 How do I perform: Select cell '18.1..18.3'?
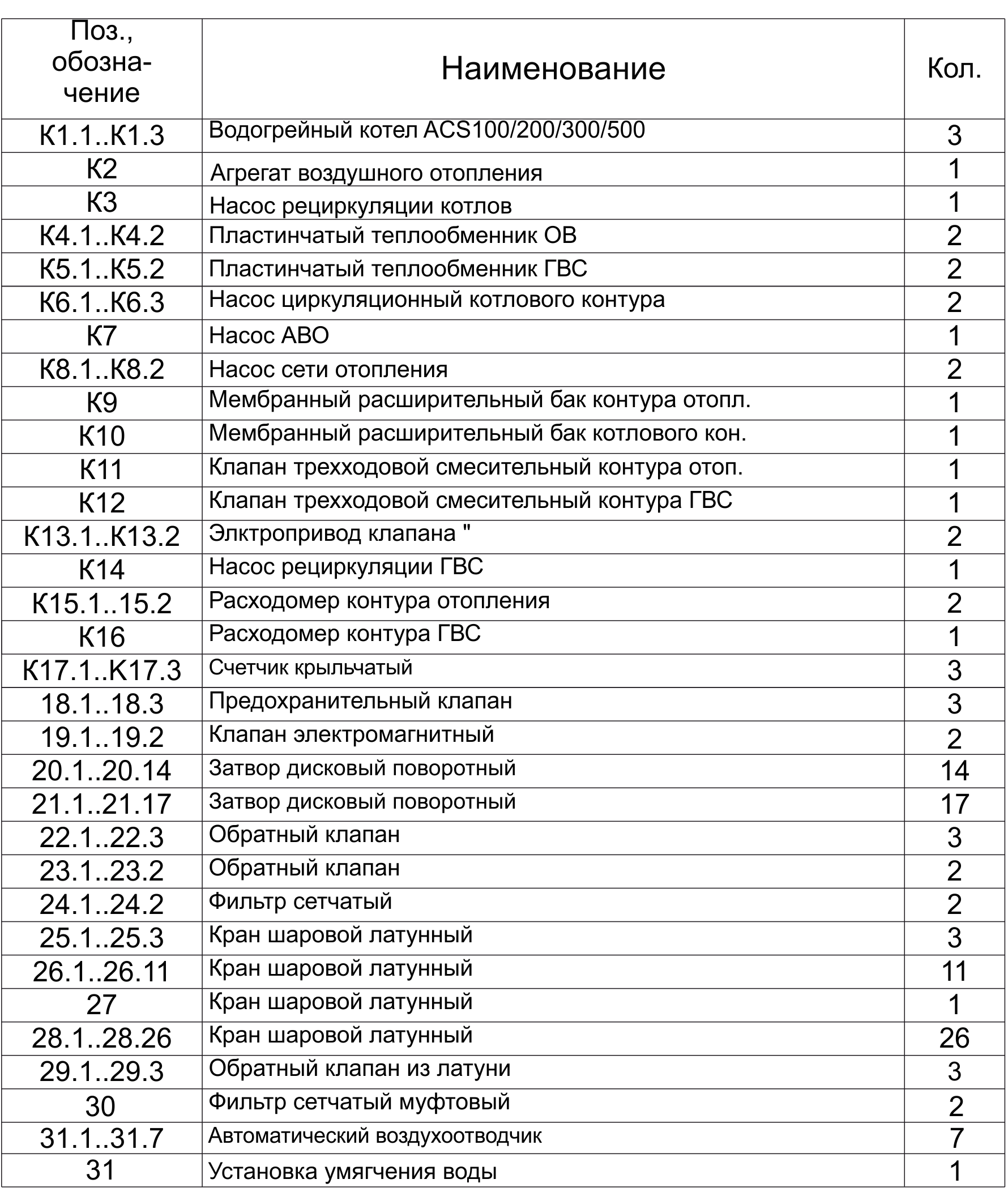pos(102,703)
